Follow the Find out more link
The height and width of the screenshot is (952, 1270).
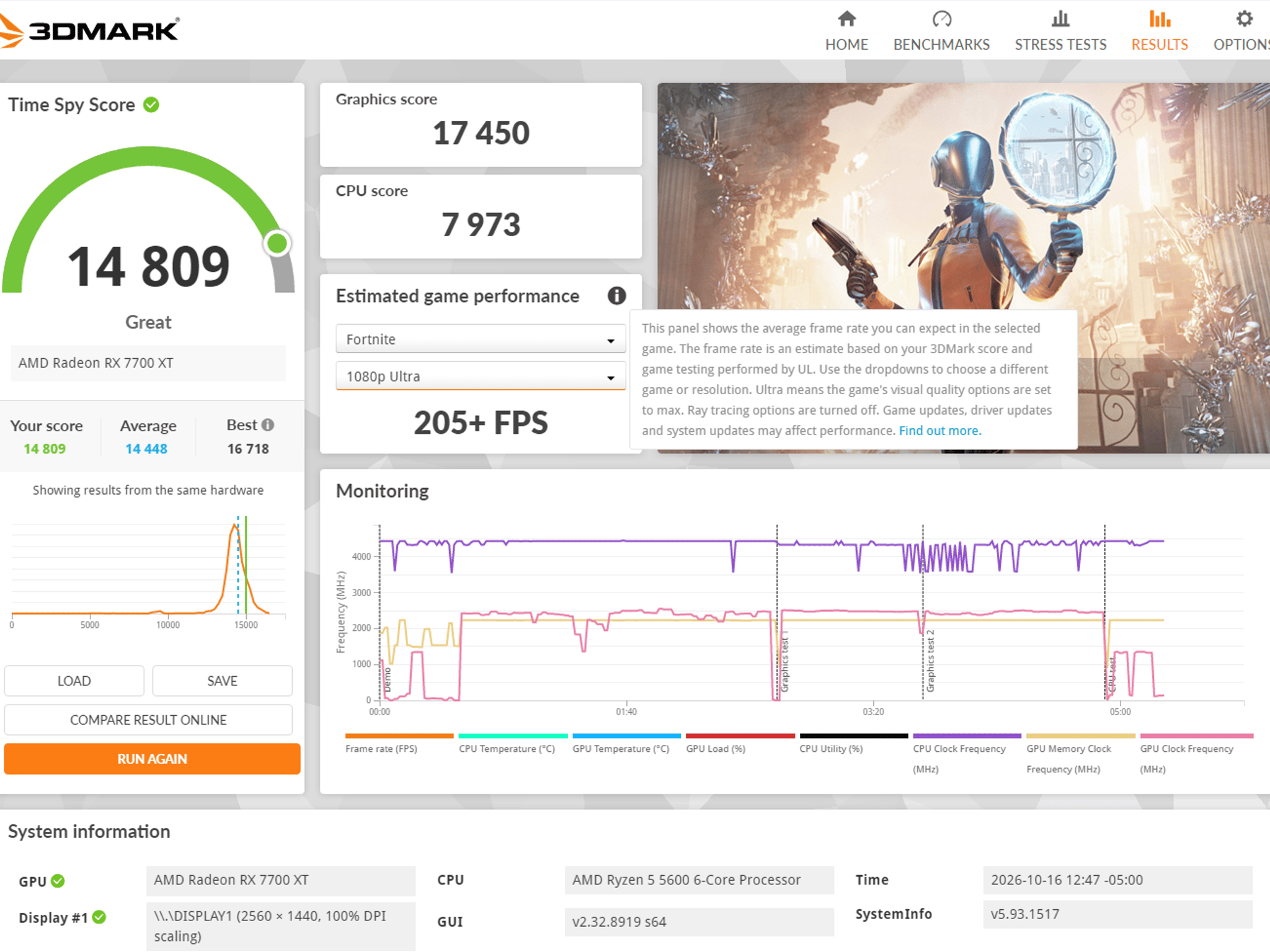tap(940, 430)
